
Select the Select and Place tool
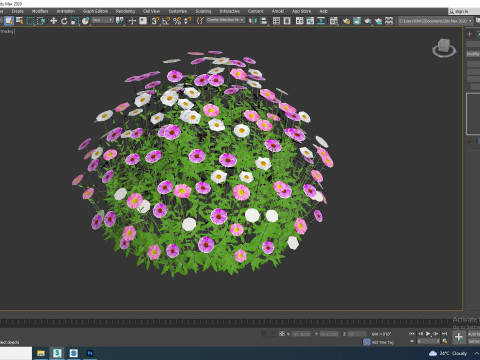[86, 21]
